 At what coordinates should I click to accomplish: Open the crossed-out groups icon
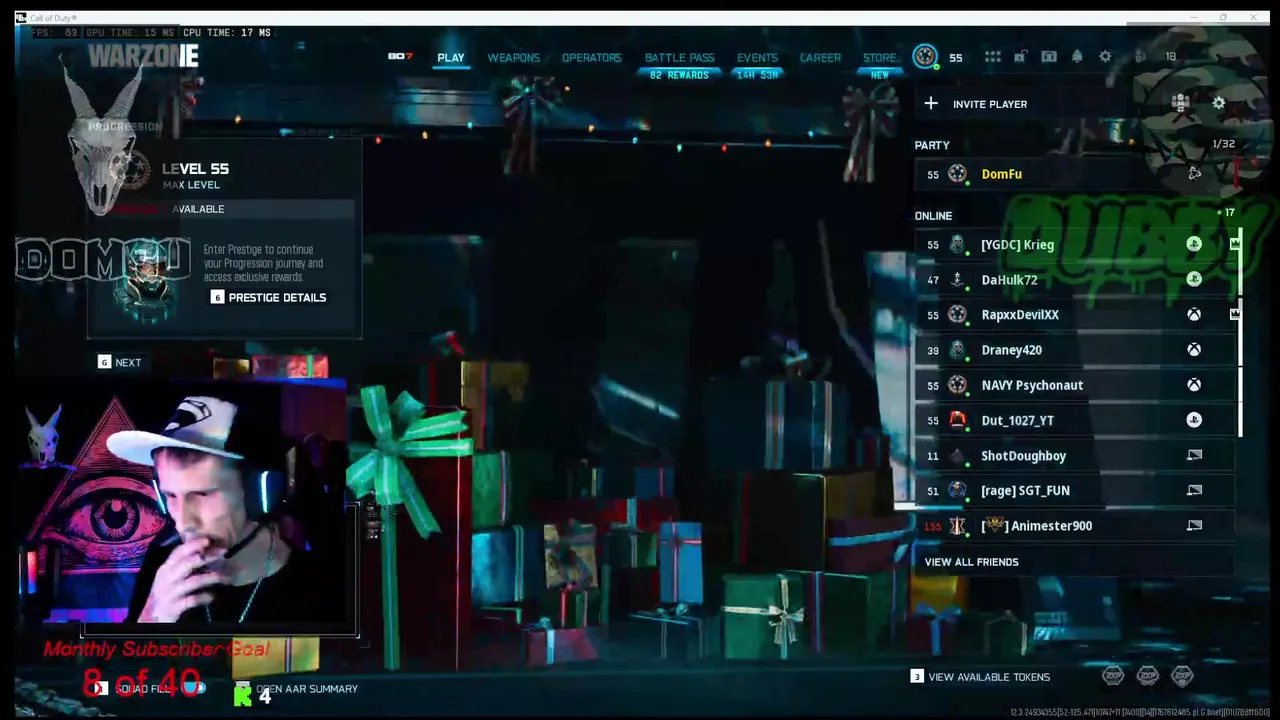click(x=1180, y=103)
